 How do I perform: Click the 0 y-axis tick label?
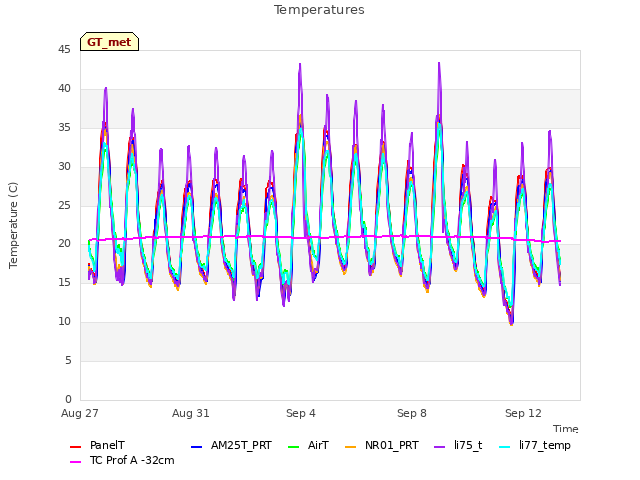tap(68, 399)
